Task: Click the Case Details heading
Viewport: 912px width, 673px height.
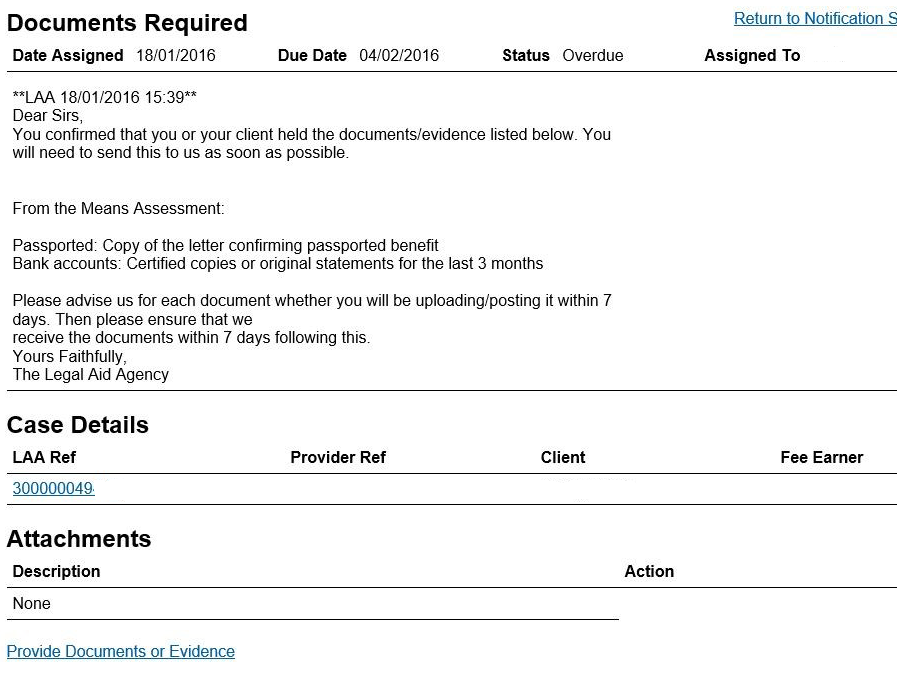Action: click(x=78, y=425)
